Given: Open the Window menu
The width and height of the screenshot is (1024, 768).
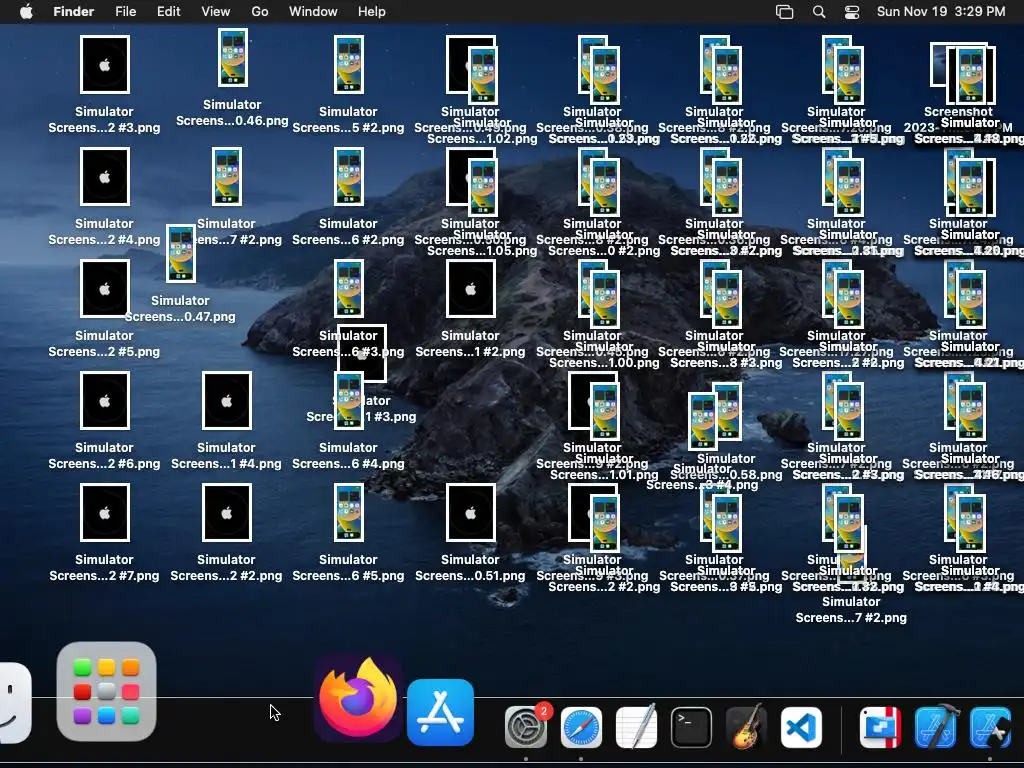Looking at the screenshot, I should tap(313, 12).
